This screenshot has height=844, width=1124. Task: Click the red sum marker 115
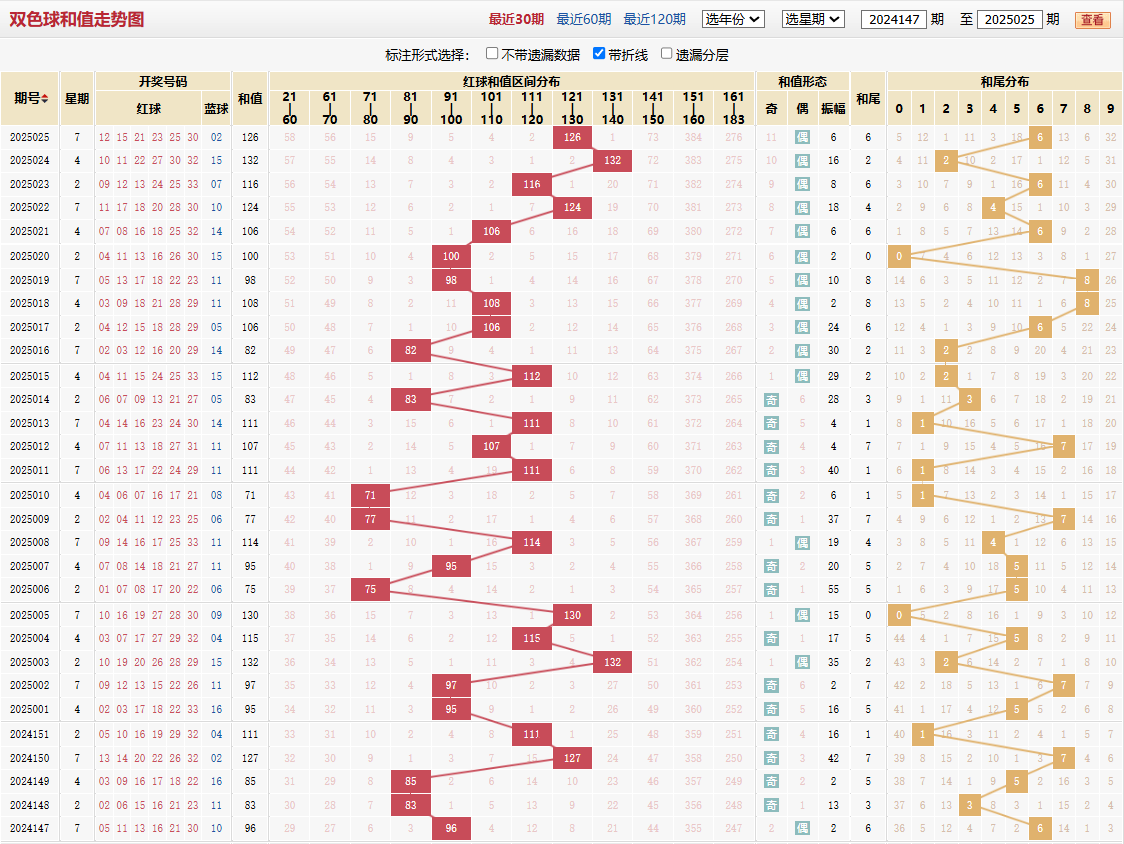pos(532,638)
